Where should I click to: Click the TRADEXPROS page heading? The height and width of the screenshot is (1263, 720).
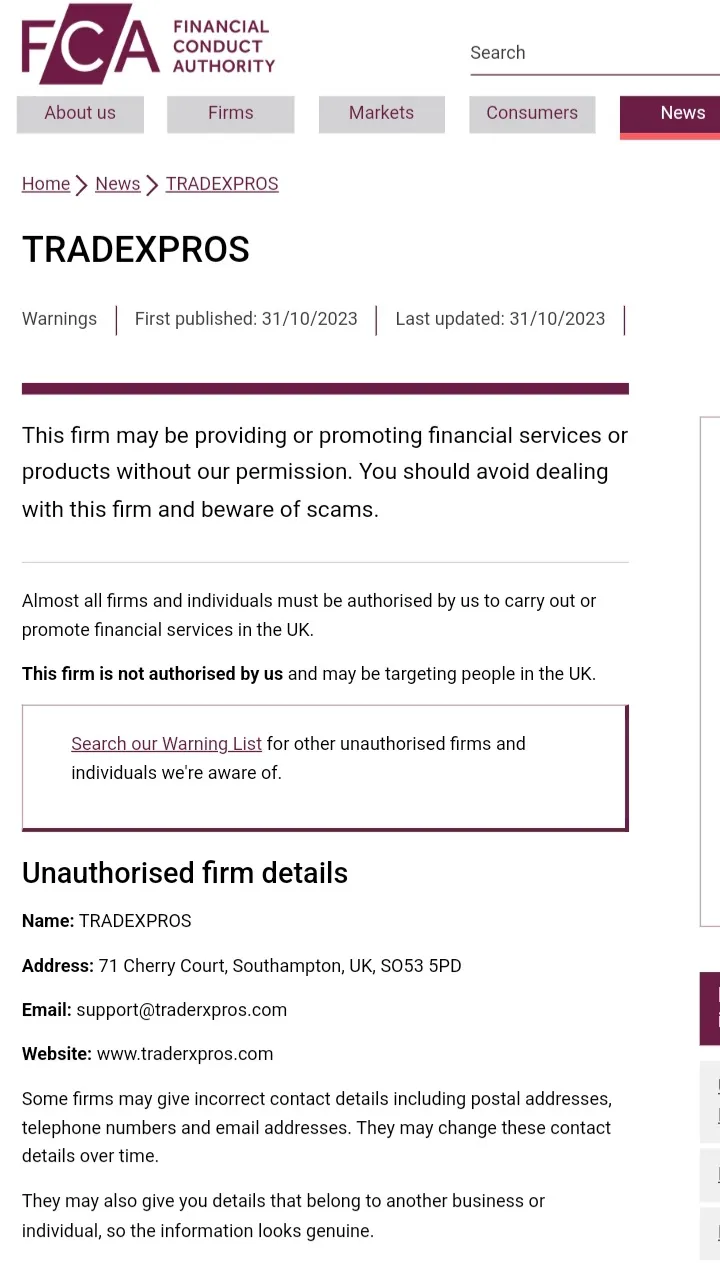(x=136, y=249)
